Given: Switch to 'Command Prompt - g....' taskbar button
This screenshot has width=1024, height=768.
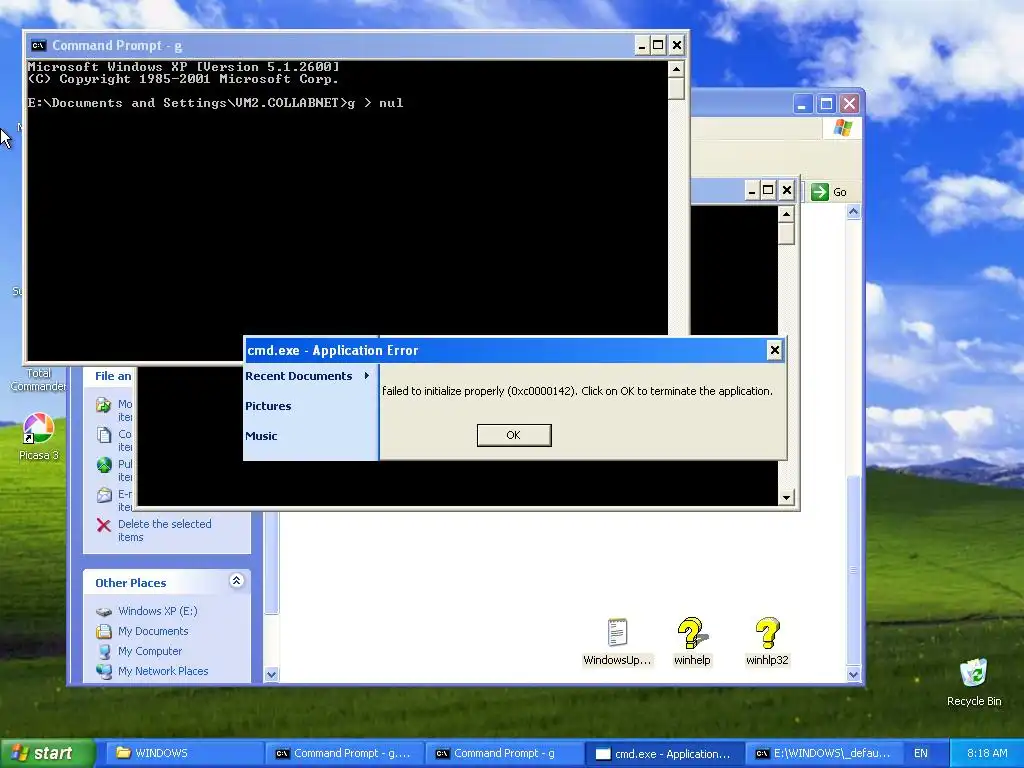Looking at the screenshot, I should [x=345, y=754].
